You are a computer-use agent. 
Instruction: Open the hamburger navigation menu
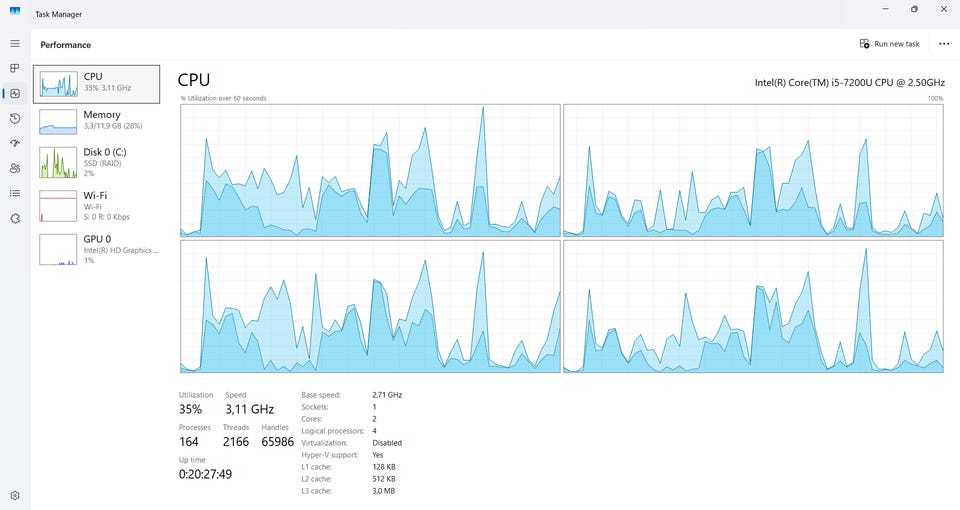point(15,43)
